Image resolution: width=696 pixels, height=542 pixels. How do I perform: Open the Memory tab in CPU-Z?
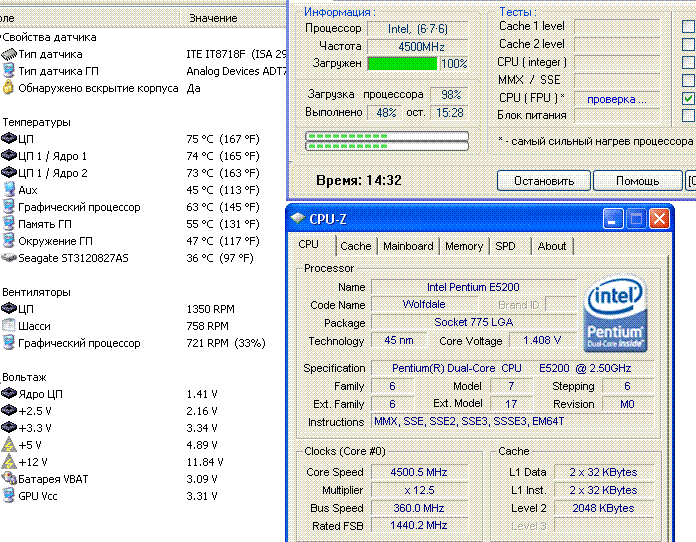[464, 246]
